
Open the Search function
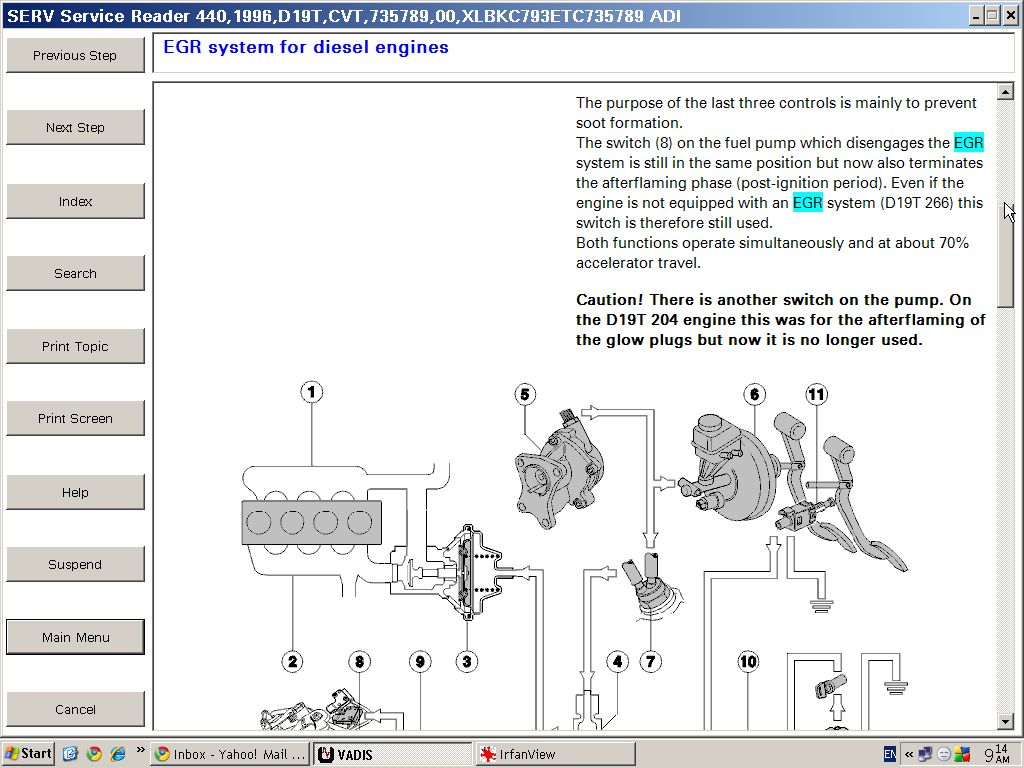click(x=75, y=273)
